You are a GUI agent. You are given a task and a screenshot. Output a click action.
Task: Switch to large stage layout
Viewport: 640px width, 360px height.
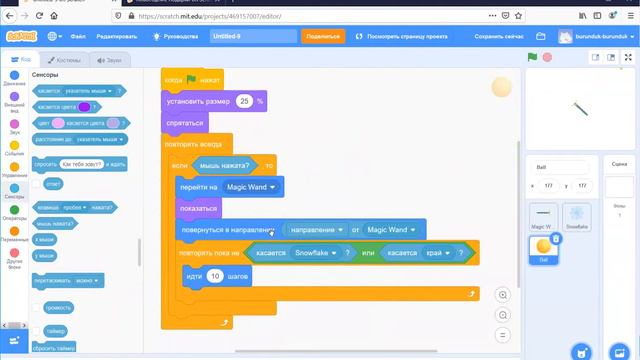611,58
